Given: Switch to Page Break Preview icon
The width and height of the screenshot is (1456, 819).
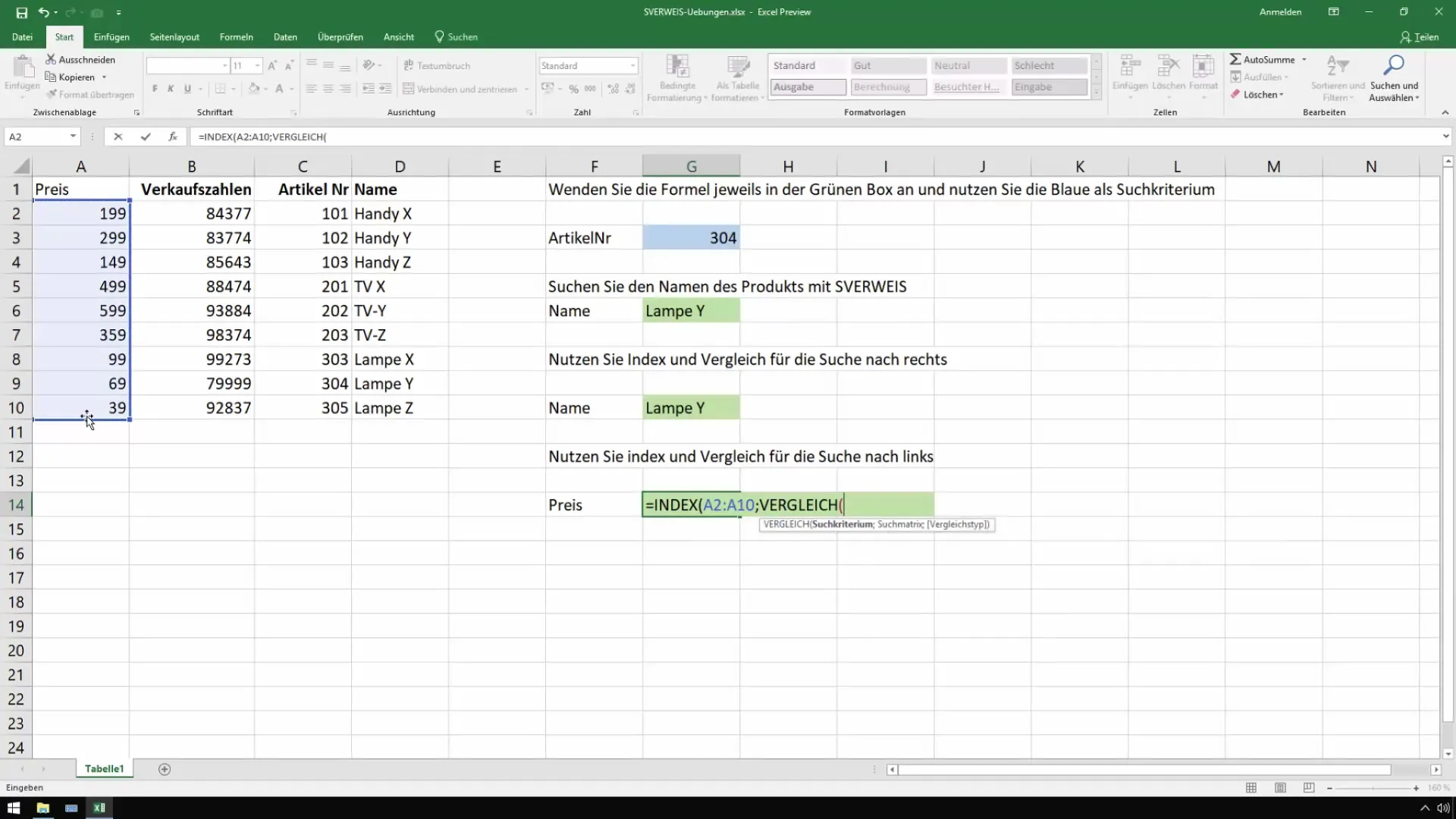Looking at the screenshot, I should coord(1309,788).
